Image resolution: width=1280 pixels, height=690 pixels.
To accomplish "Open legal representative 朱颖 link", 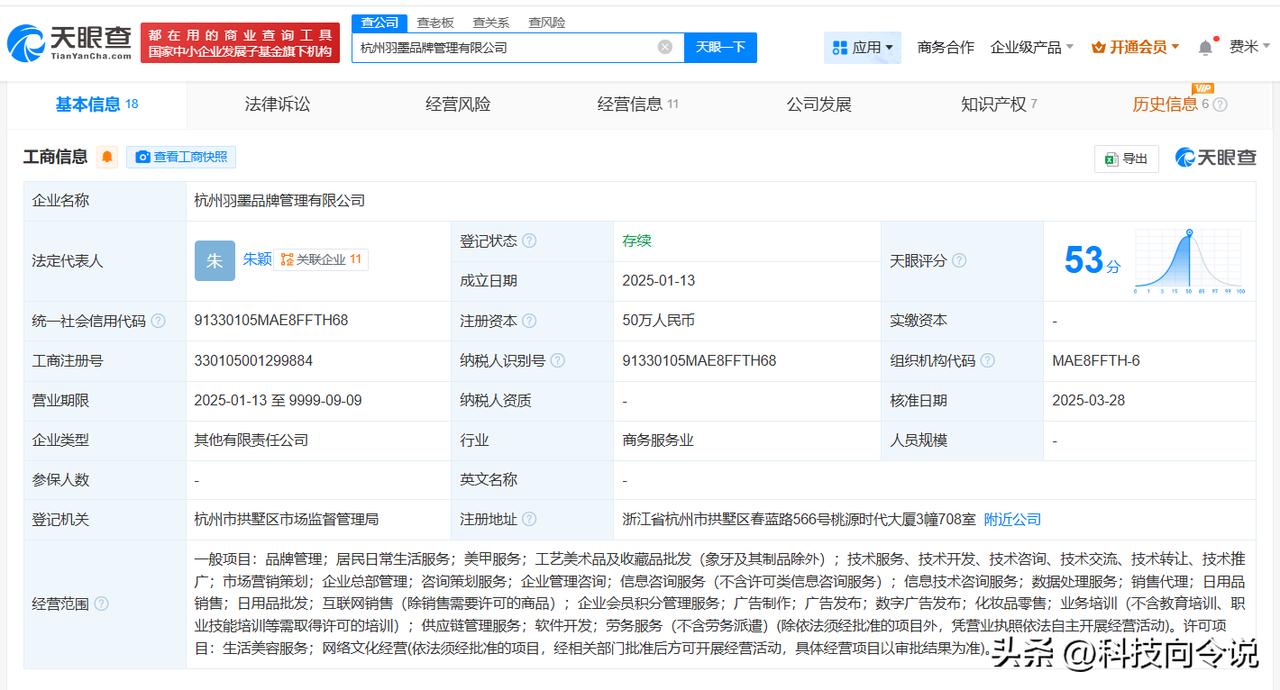I will [257, 259].
